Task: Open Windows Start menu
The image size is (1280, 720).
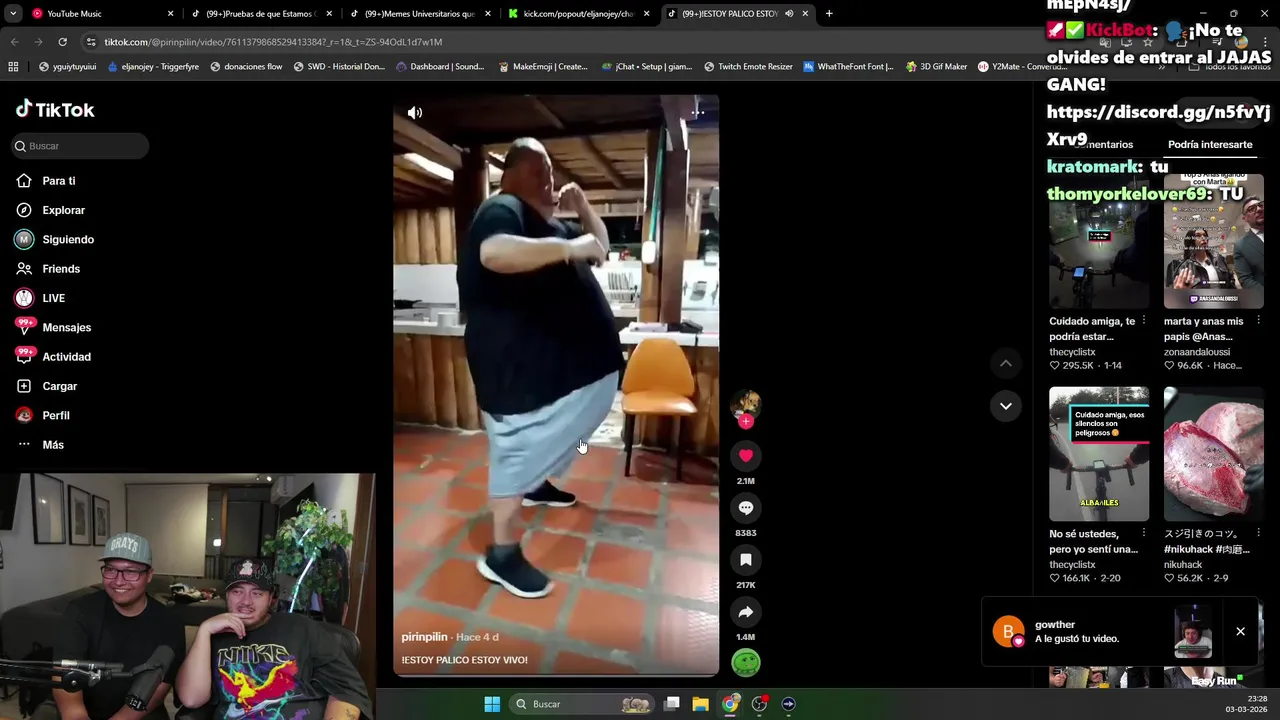Action: tap(492, 704)
